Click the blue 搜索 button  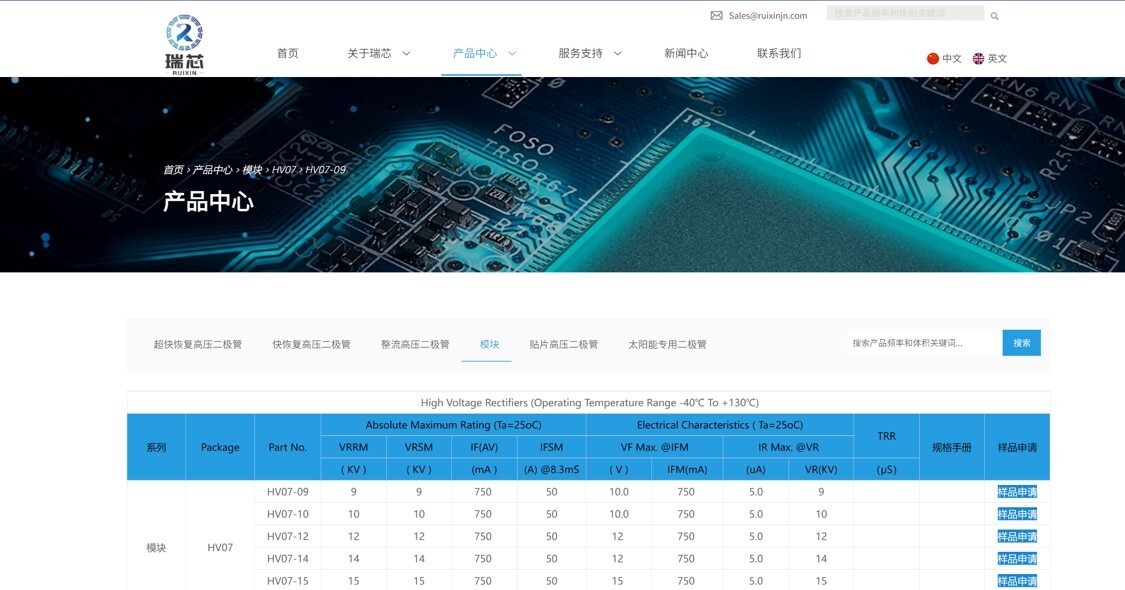coord(1021,343)
